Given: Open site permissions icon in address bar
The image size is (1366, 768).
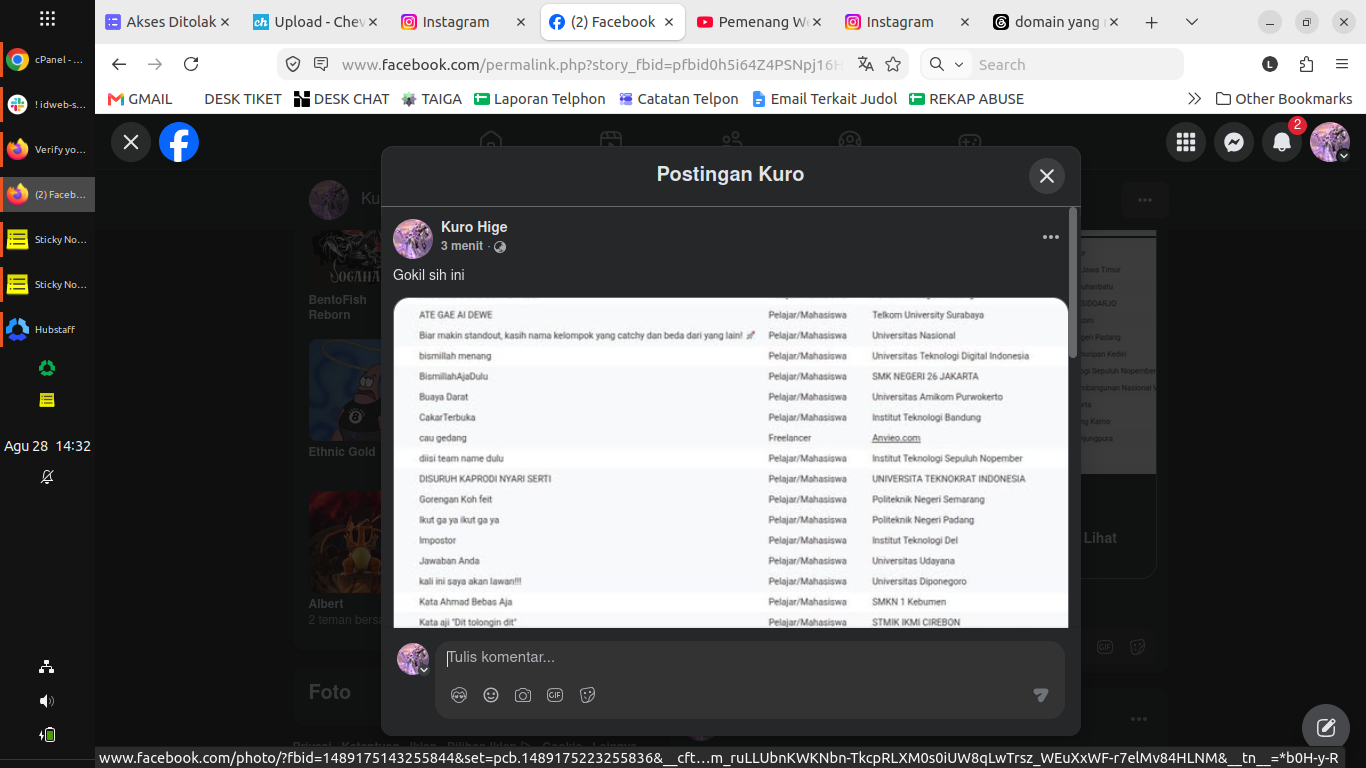Looking at the screenshot, I should [321, 64].
